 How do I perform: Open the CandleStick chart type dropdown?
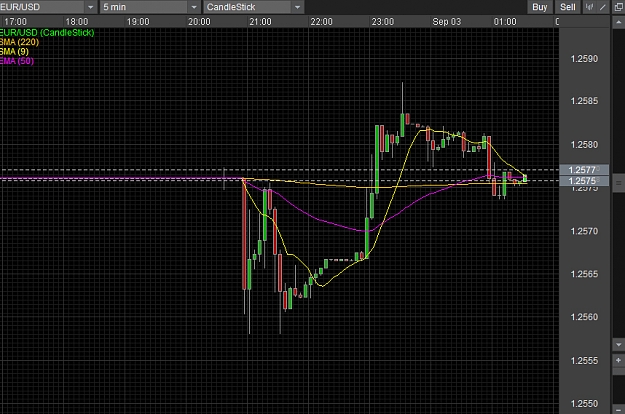[x=254, y=7]
